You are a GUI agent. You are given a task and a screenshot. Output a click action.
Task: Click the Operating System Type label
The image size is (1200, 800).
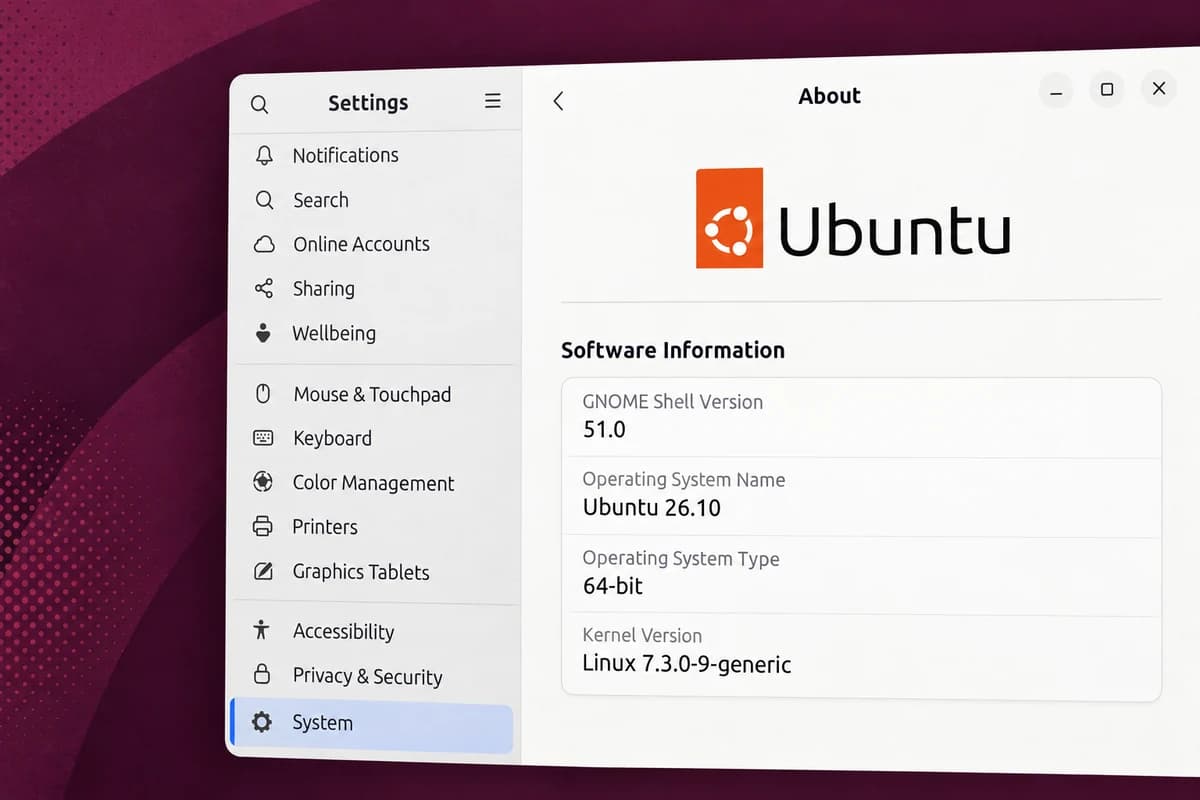(681, 559)
